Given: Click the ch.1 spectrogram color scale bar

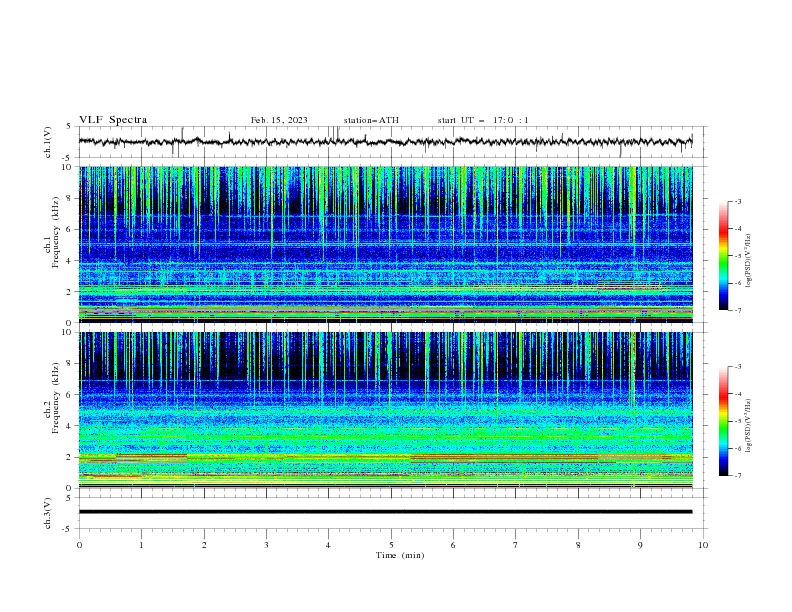Looking at the screenshot, I should coord(723,256).
